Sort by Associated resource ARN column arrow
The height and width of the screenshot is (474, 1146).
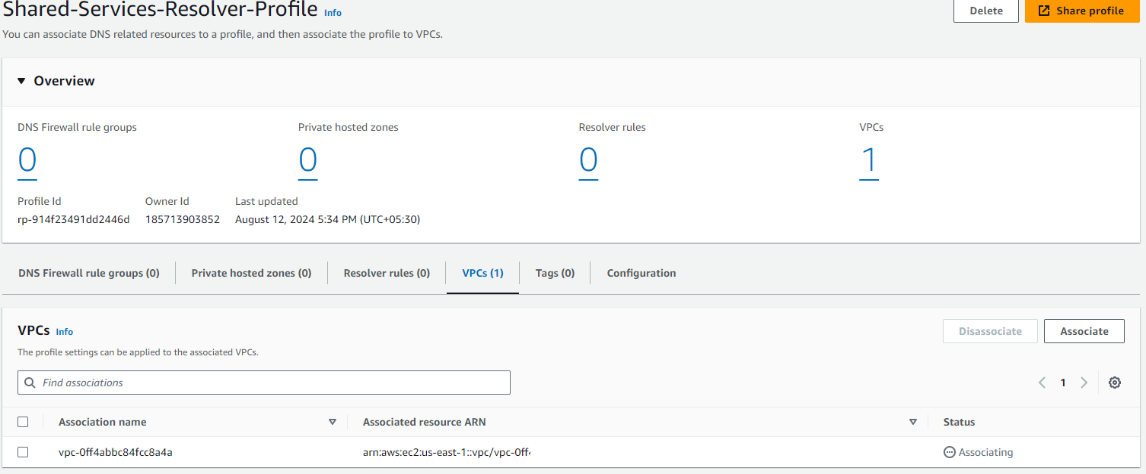(913, 422)
